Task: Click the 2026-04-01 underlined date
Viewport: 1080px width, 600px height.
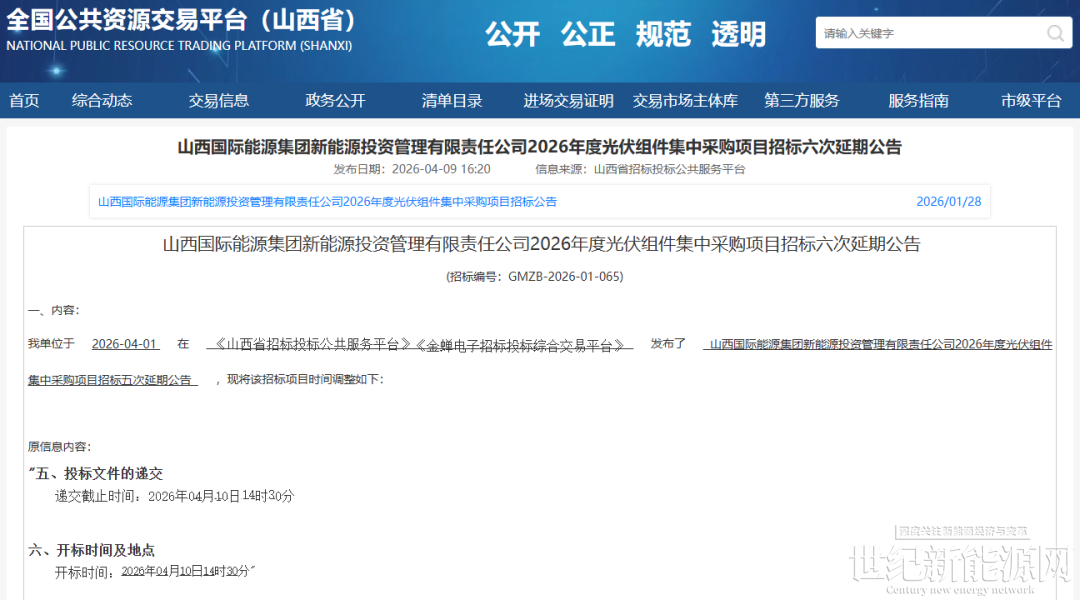Action: tap(125, 344)
